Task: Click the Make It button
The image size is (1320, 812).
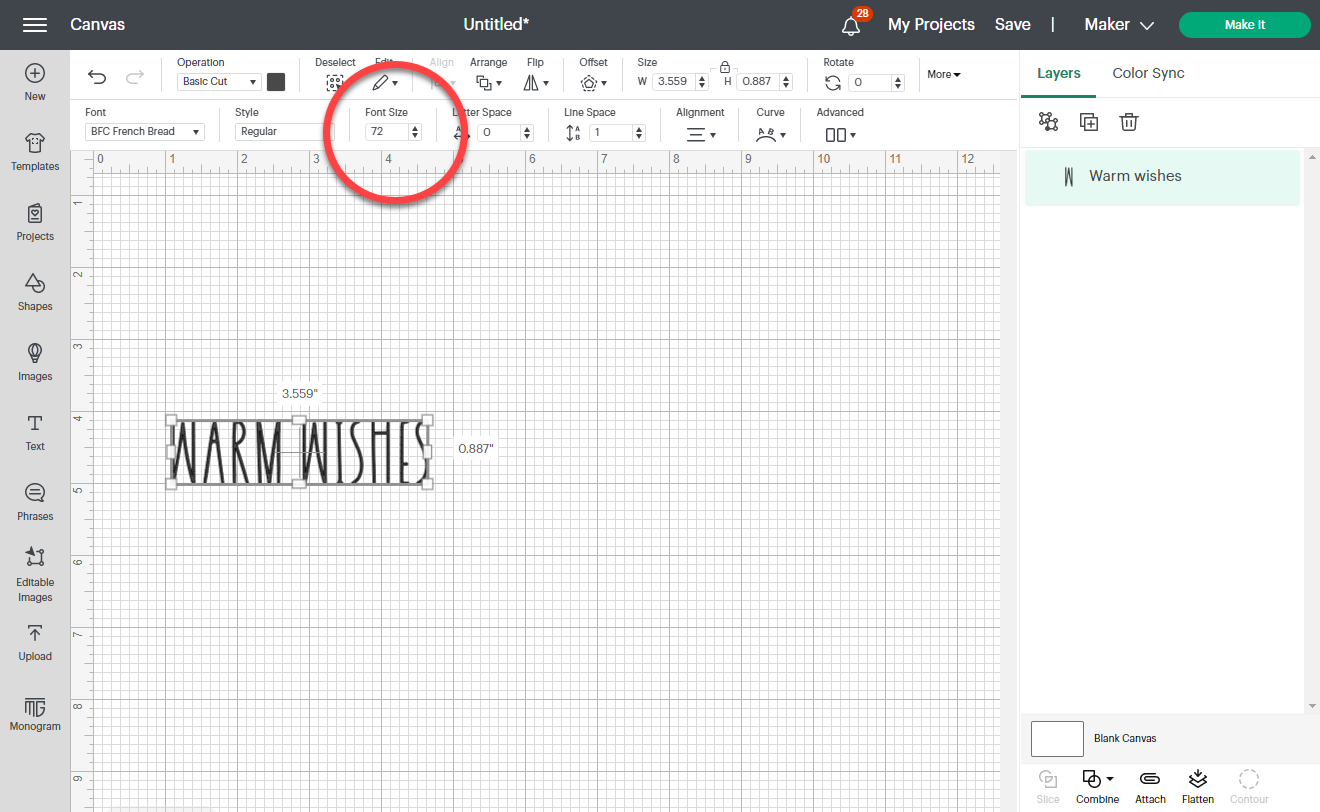Action: [1244, 24]
